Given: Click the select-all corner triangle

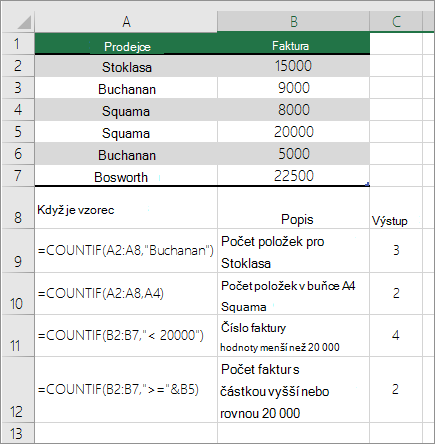Looking at the screenshot, I should (x=24, y=23).
